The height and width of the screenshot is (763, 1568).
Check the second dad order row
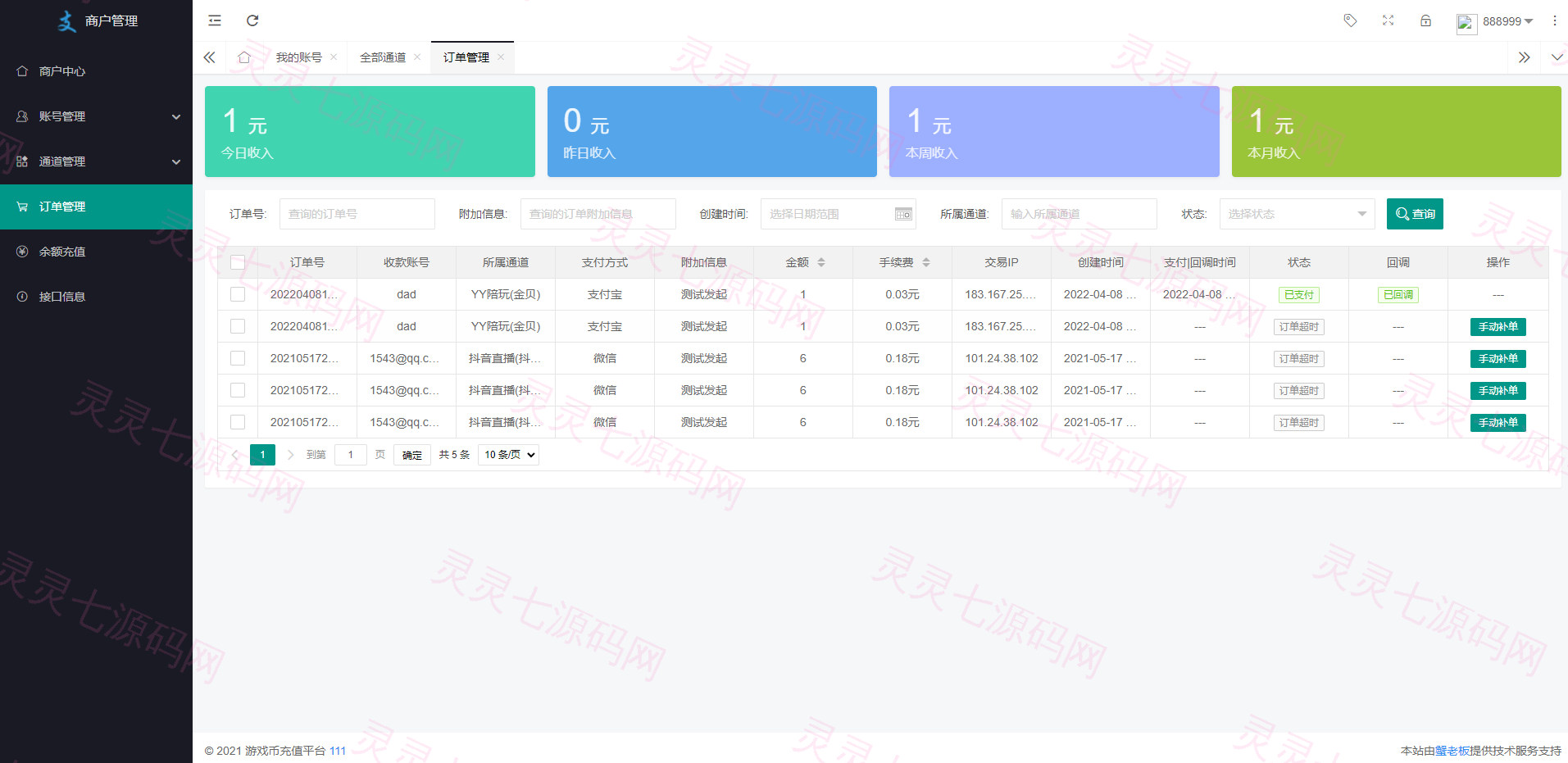tap(238, 326)
